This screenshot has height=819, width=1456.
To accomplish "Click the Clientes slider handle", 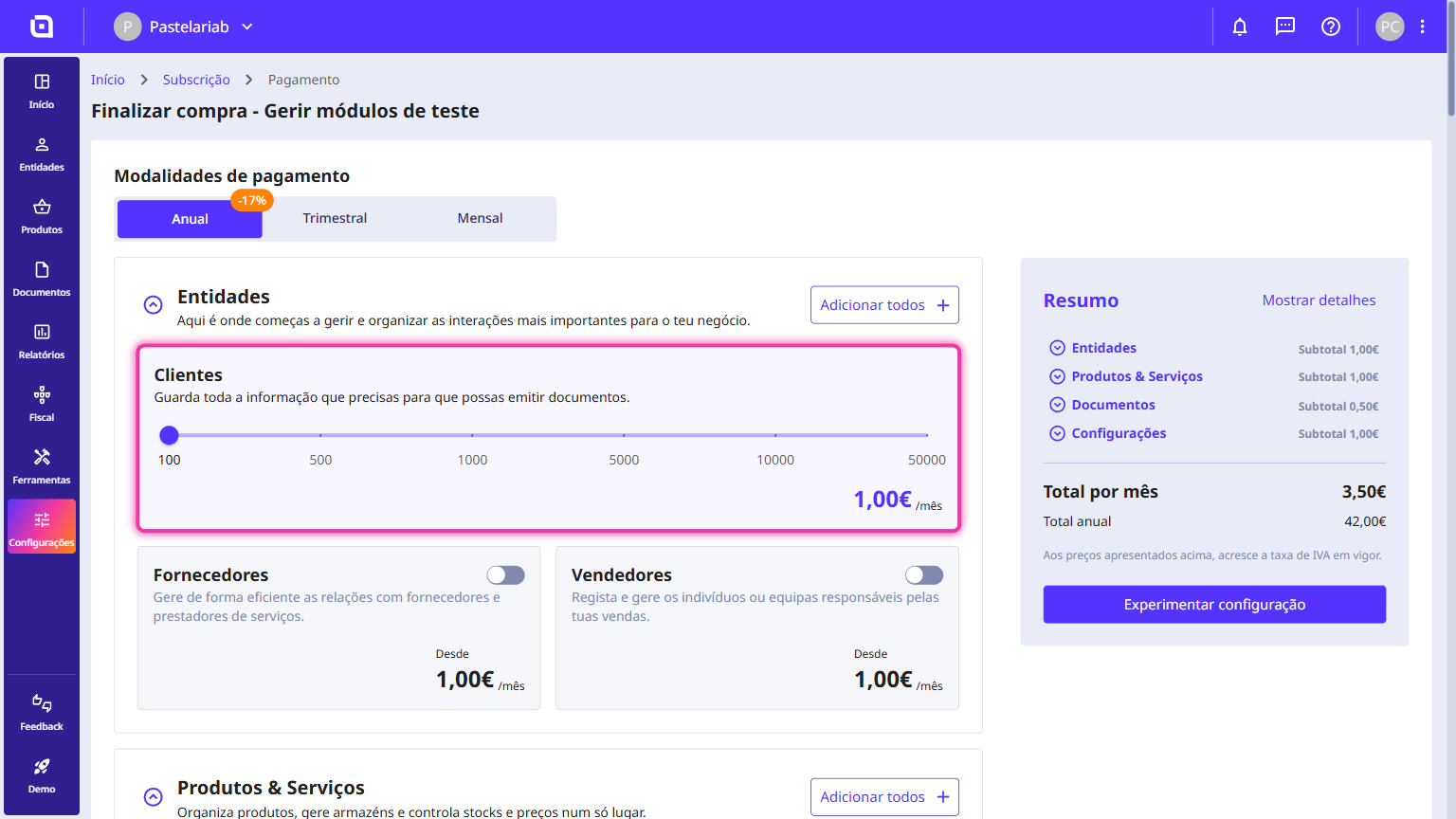I will pyautogui.click(x=169, y=435).
